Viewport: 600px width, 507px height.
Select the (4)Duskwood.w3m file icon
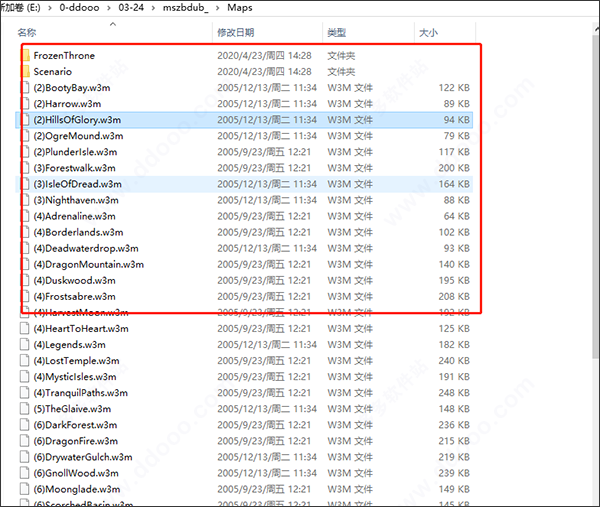(x=25, y=280)
